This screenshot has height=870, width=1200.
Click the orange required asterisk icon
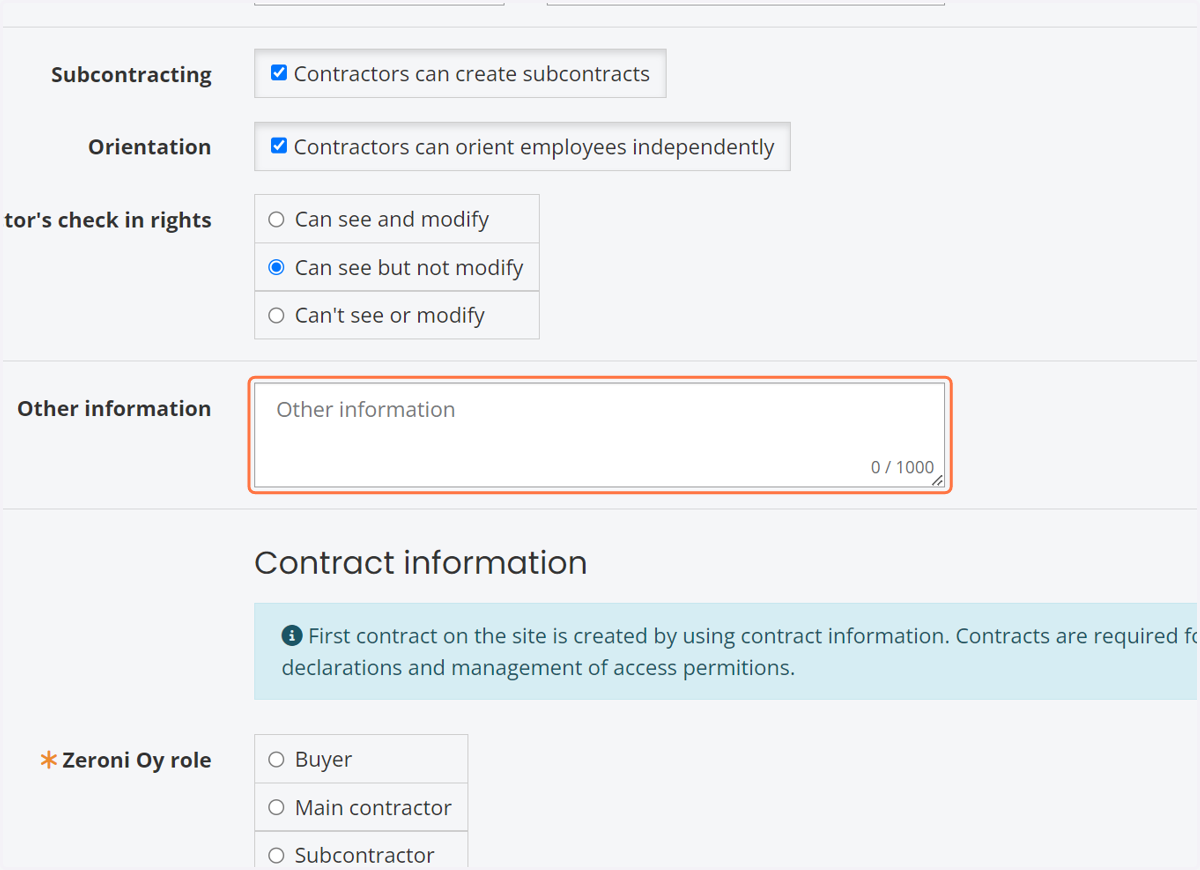[48, 760]
